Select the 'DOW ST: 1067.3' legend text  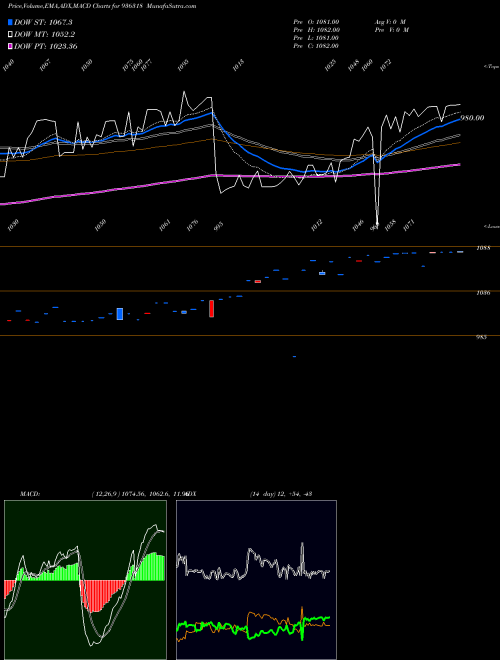43,22
